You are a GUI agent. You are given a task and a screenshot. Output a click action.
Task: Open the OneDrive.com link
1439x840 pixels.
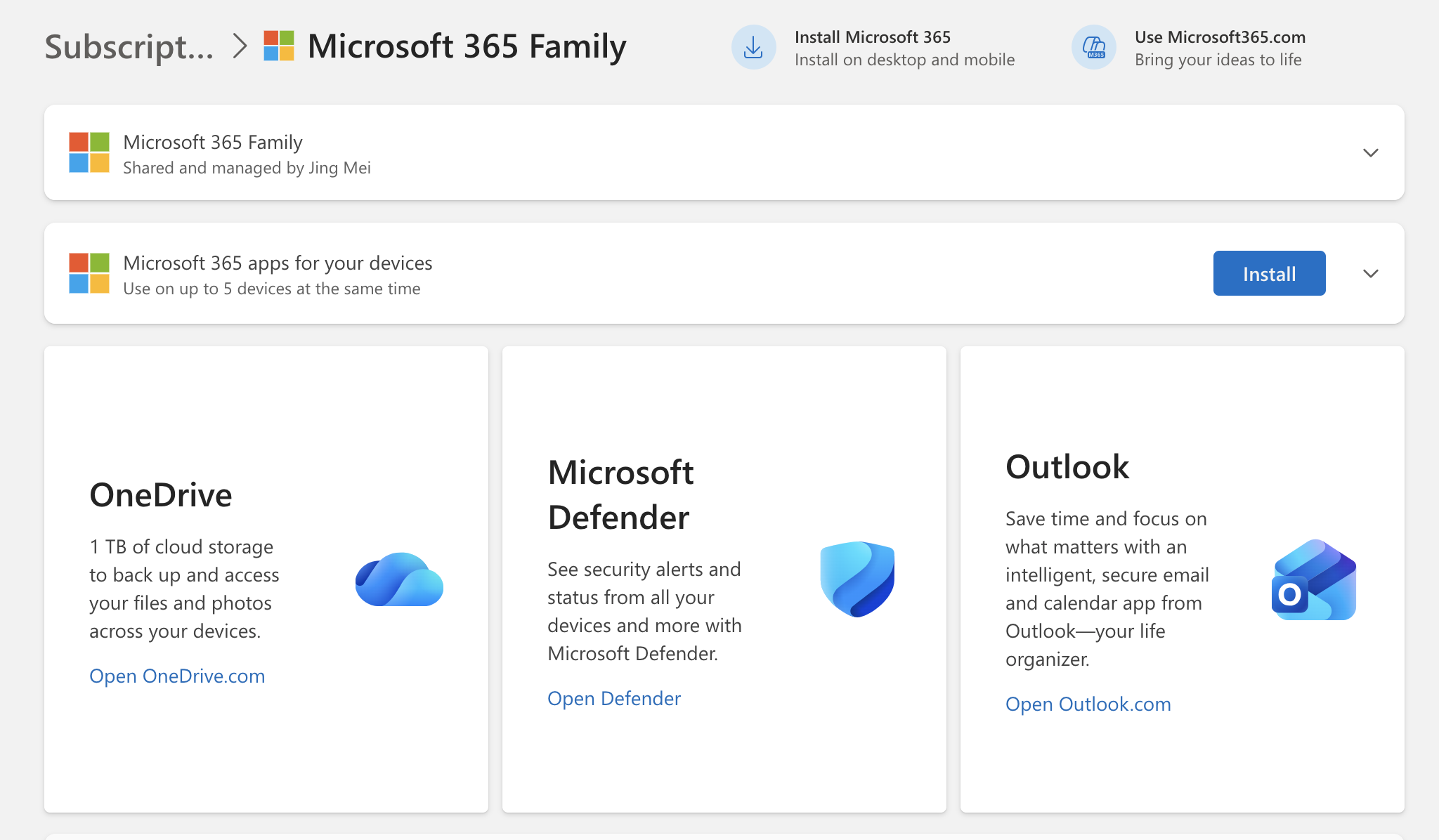coord(177,676)
